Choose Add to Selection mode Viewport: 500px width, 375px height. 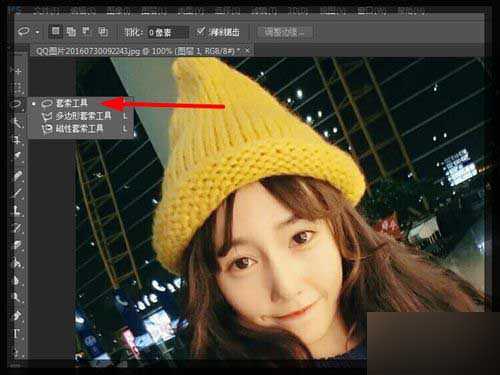click(71, 31)
